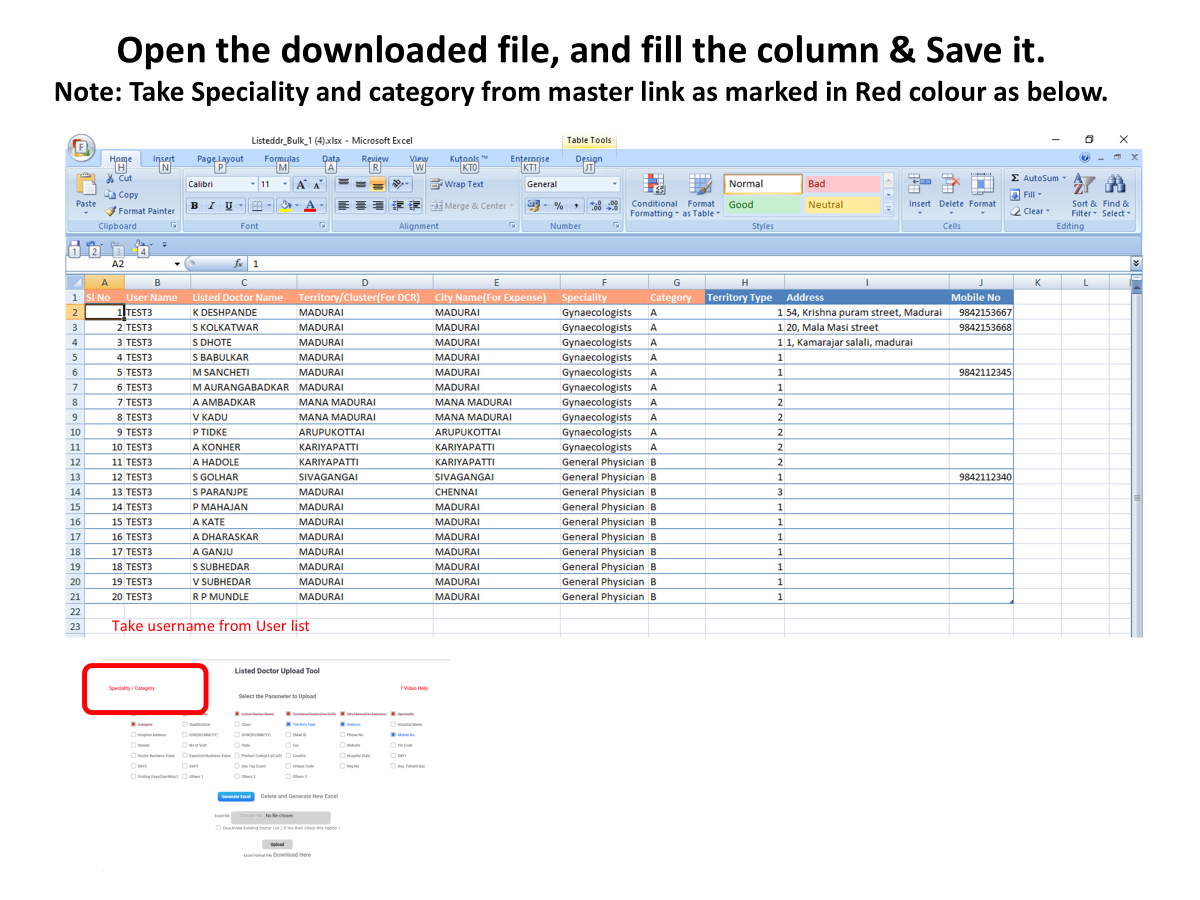
Task: Open the Review ribbon tab
Action: pos(375,159)
